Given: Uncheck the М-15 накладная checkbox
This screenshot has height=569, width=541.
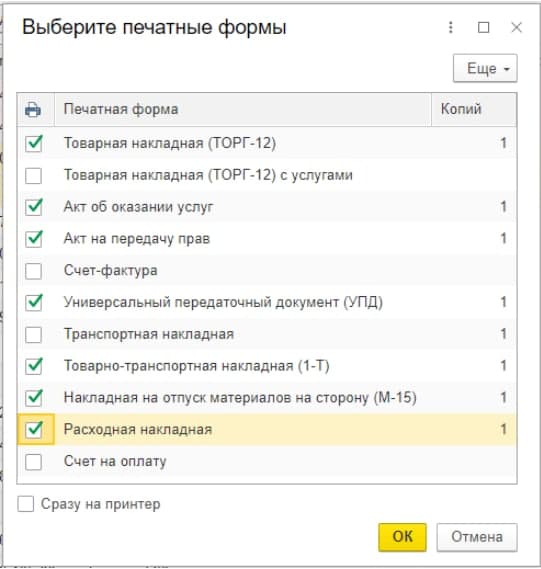Looking at the screenshot, I should point(33,398).
